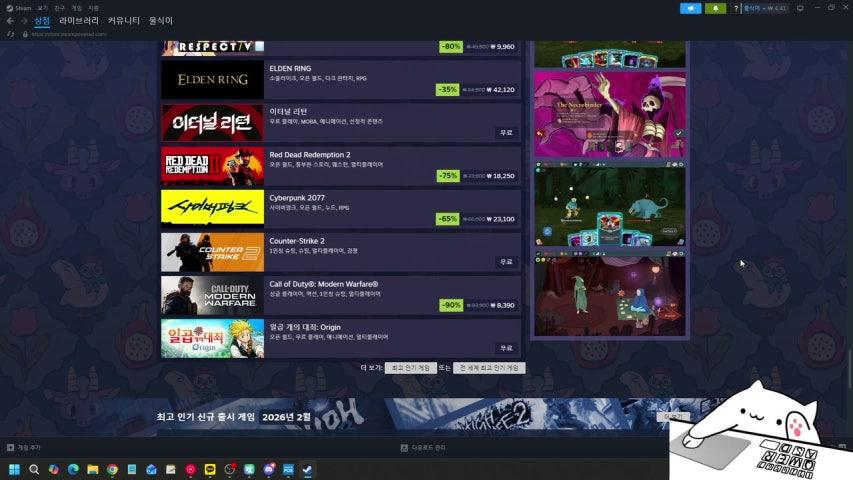Click the 최고 인기 게임 button

[x=411, y=368]
